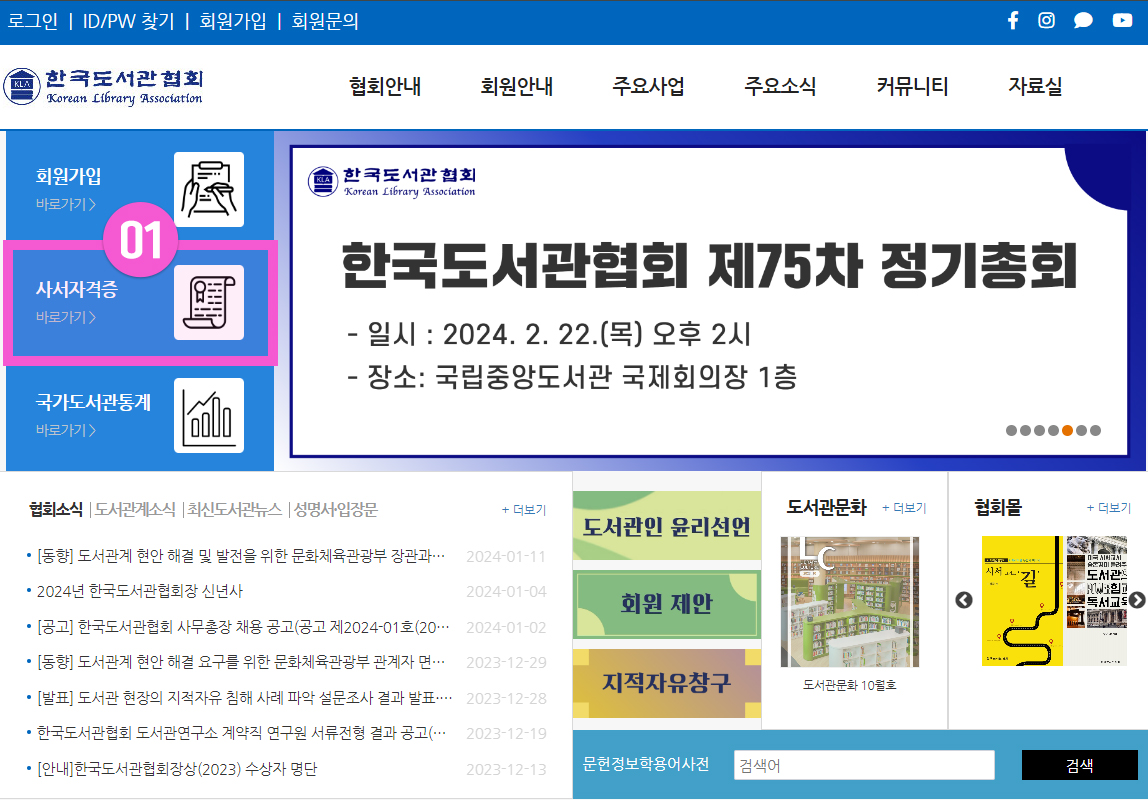
Task: Open the Instagram icon in header
Action: [1046, 20]
